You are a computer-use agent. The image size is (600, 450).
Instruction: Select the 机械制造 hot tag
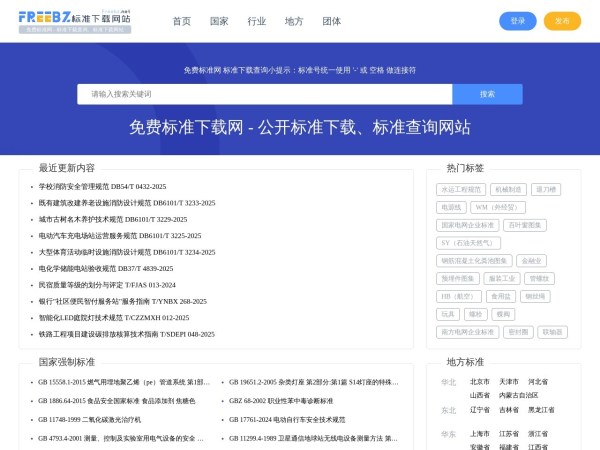pos(508,189)
